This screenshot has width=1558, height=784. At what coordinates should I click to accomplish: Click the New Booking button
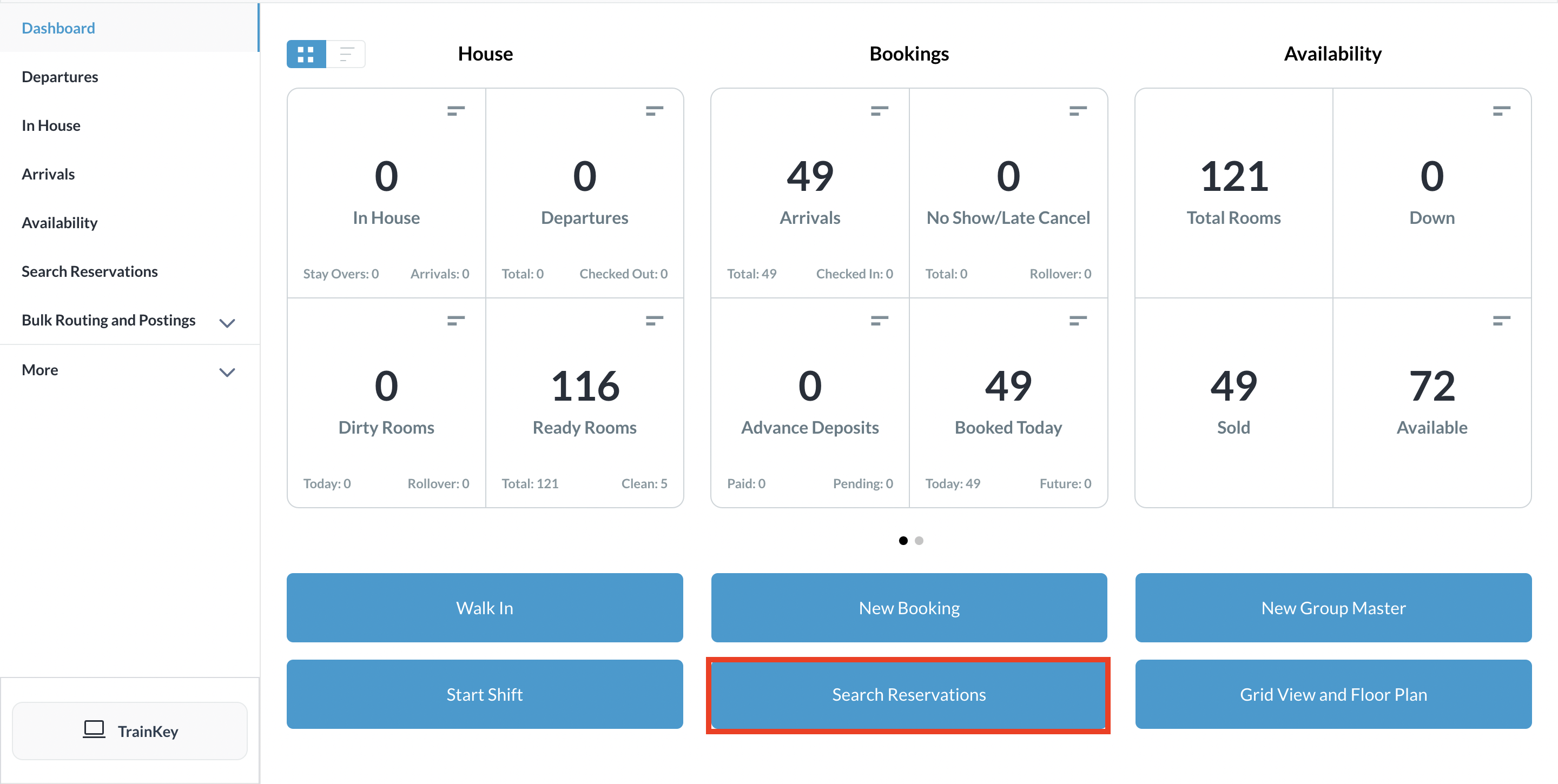click(908, 608)
